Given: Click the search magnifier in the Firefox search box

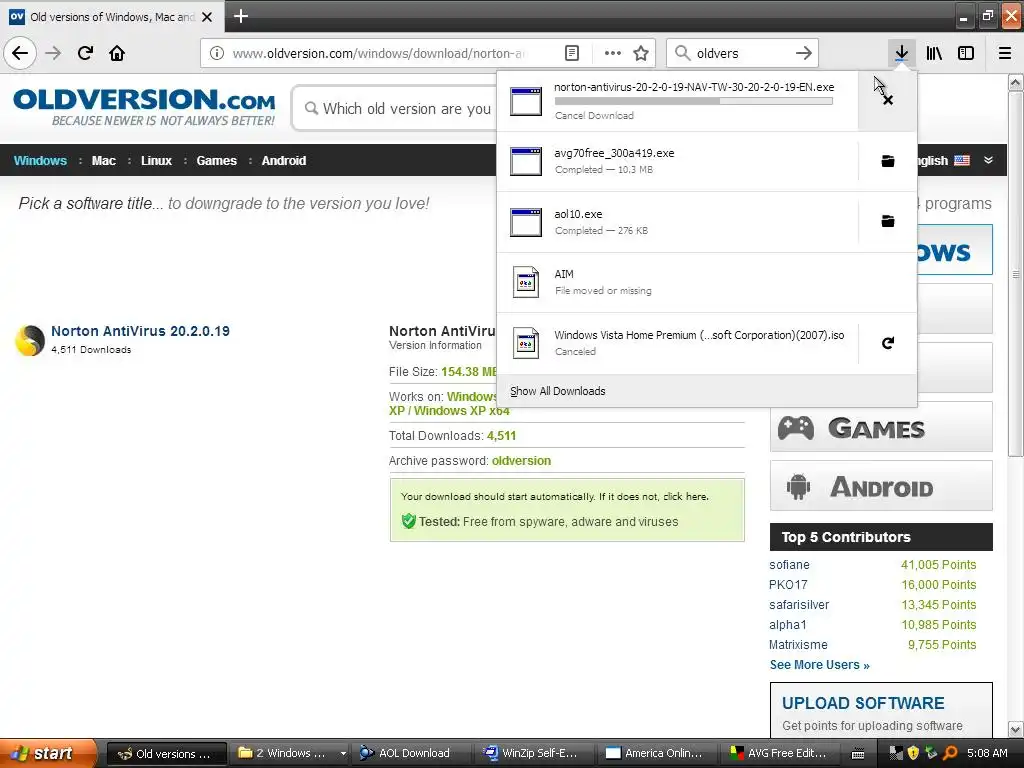Looking at the screenshot, I should coord(682,53).
